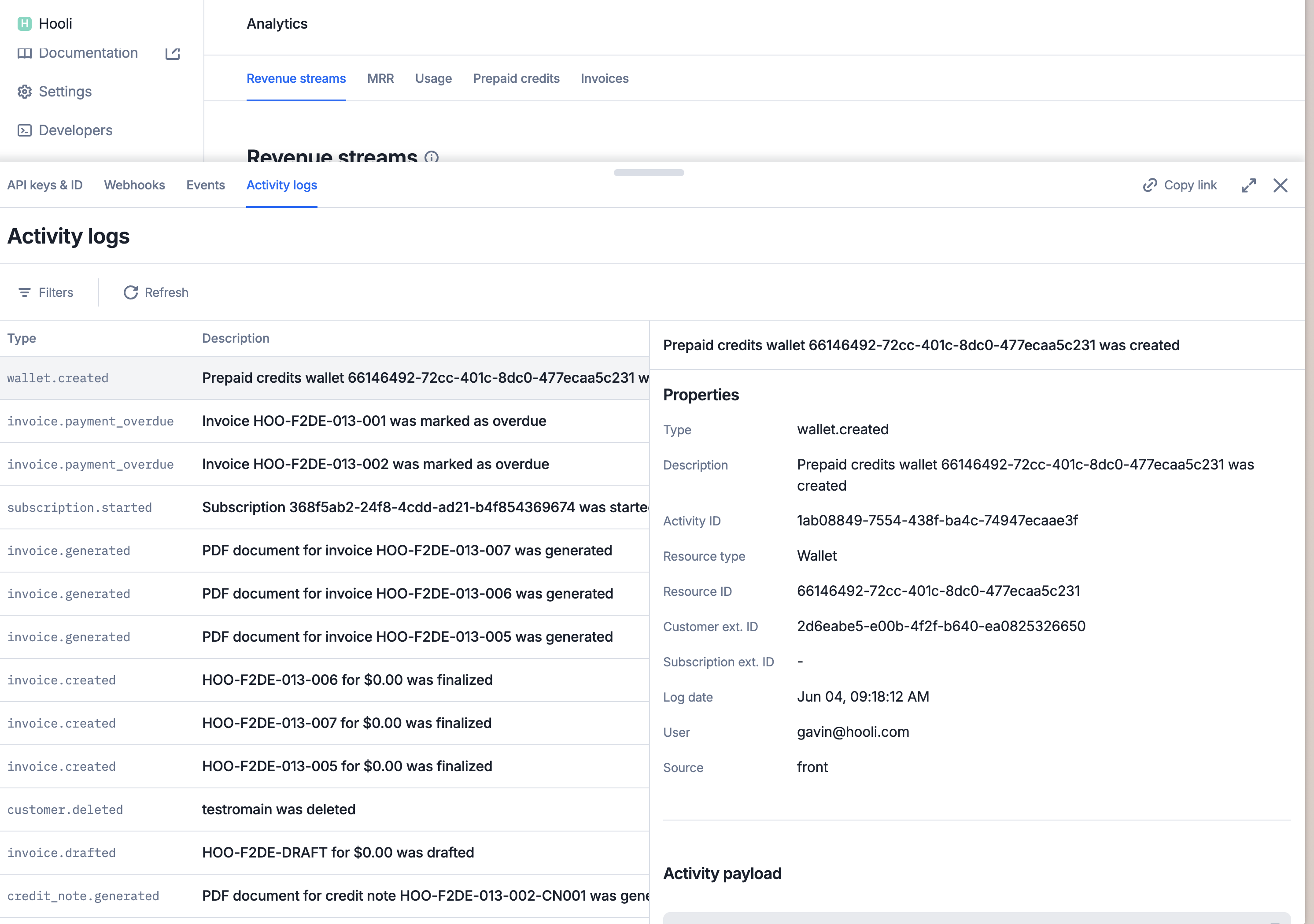
Task: Select the HOO-F2DE-013-007 finalized row
Action: (x=325, y=723)
